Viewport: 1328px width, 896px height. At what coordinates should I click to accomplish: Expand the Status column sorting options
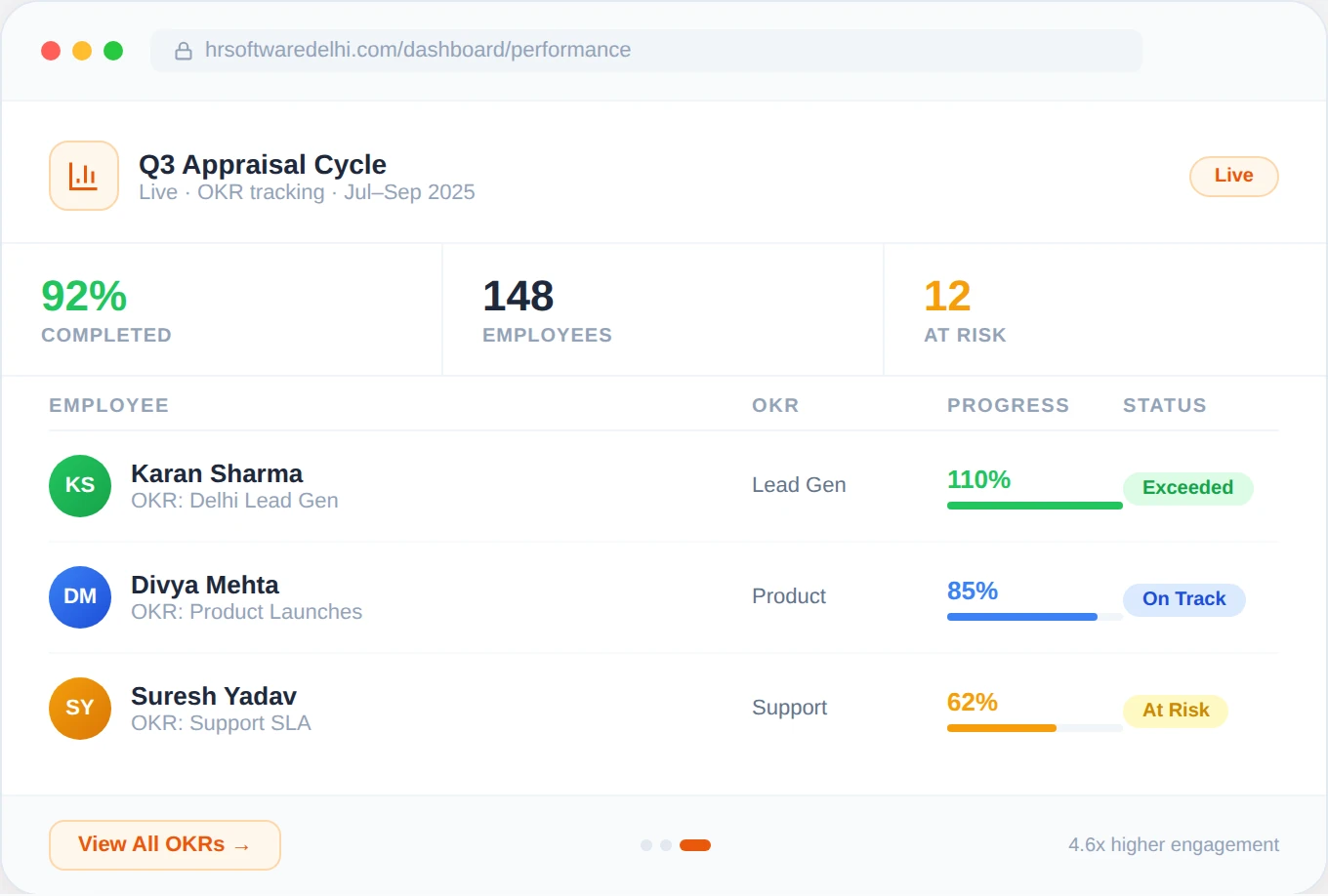(x=1164, y=405)
